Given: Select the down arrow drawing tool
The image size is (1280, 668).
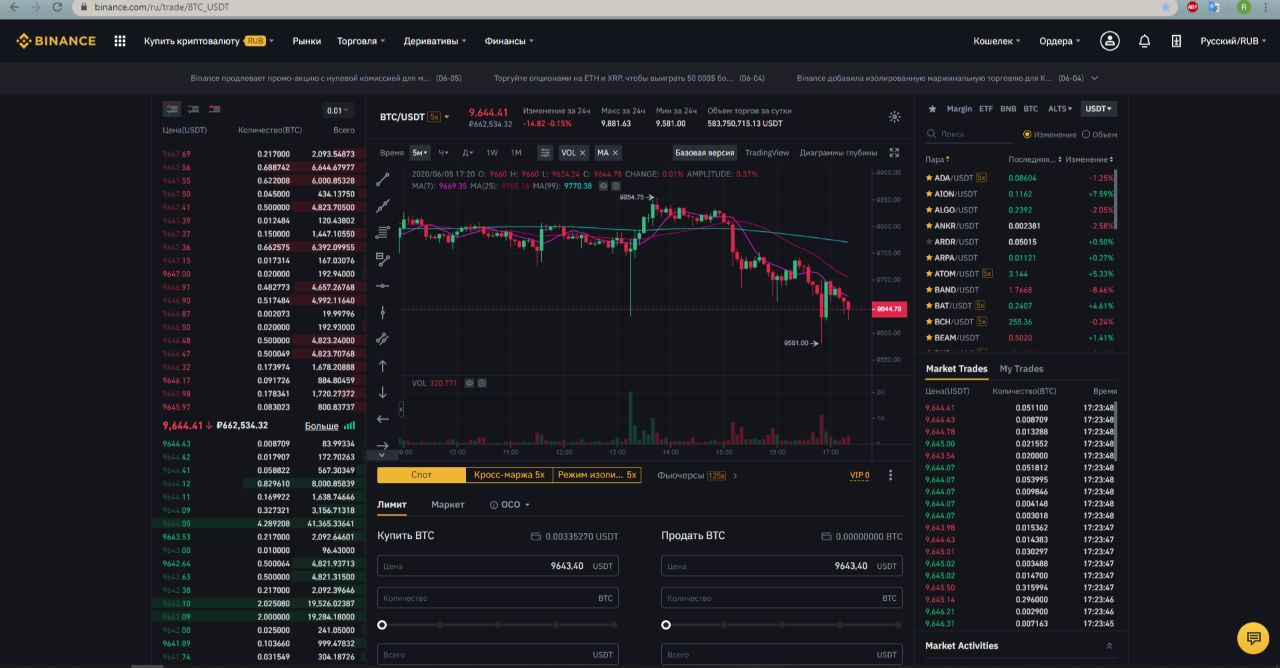Looking at the screenshot, I should click(x=382, y=393).
